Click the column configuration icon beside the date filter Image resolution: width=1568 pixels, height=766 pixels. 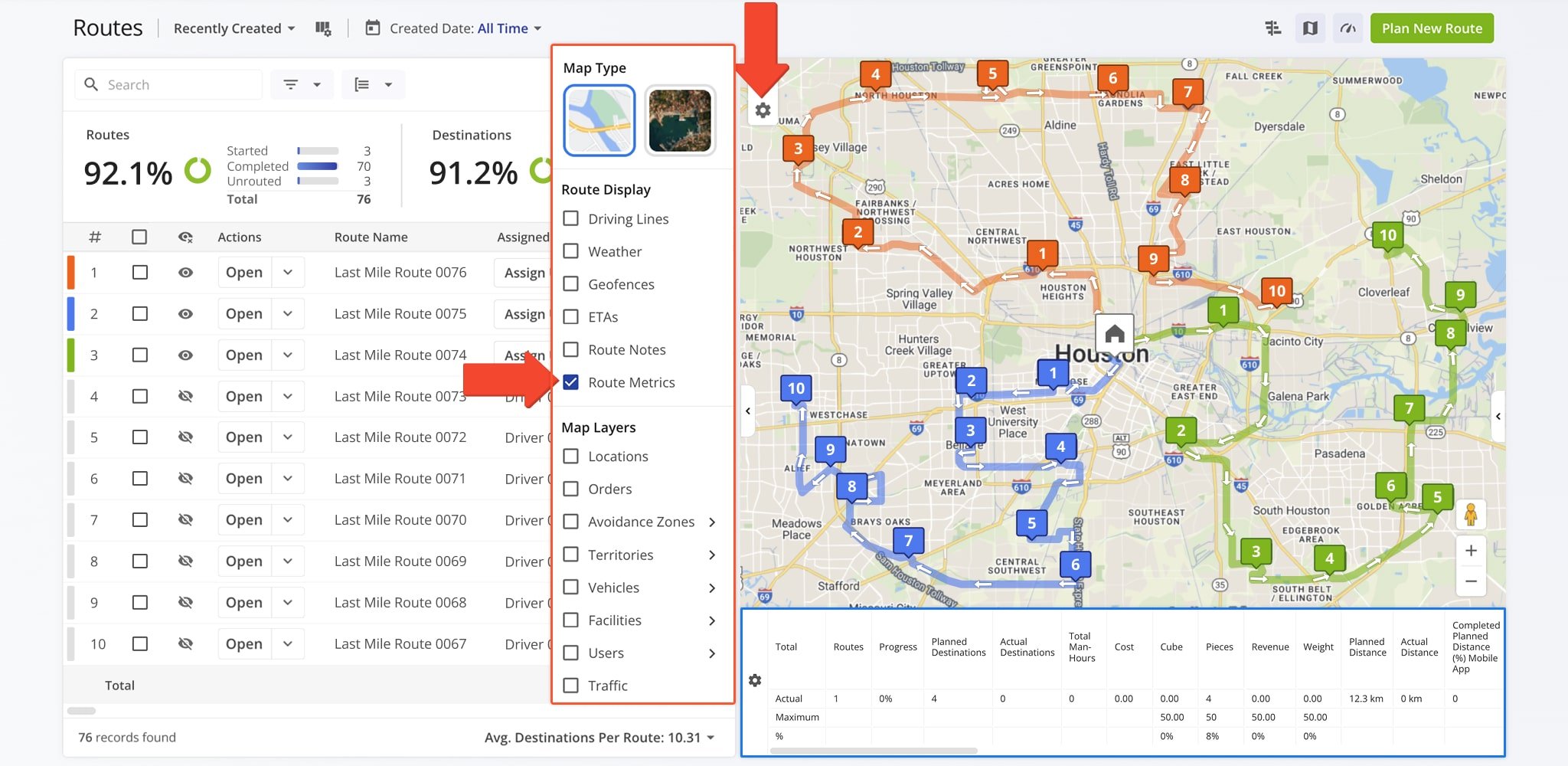tap(323, 28)
